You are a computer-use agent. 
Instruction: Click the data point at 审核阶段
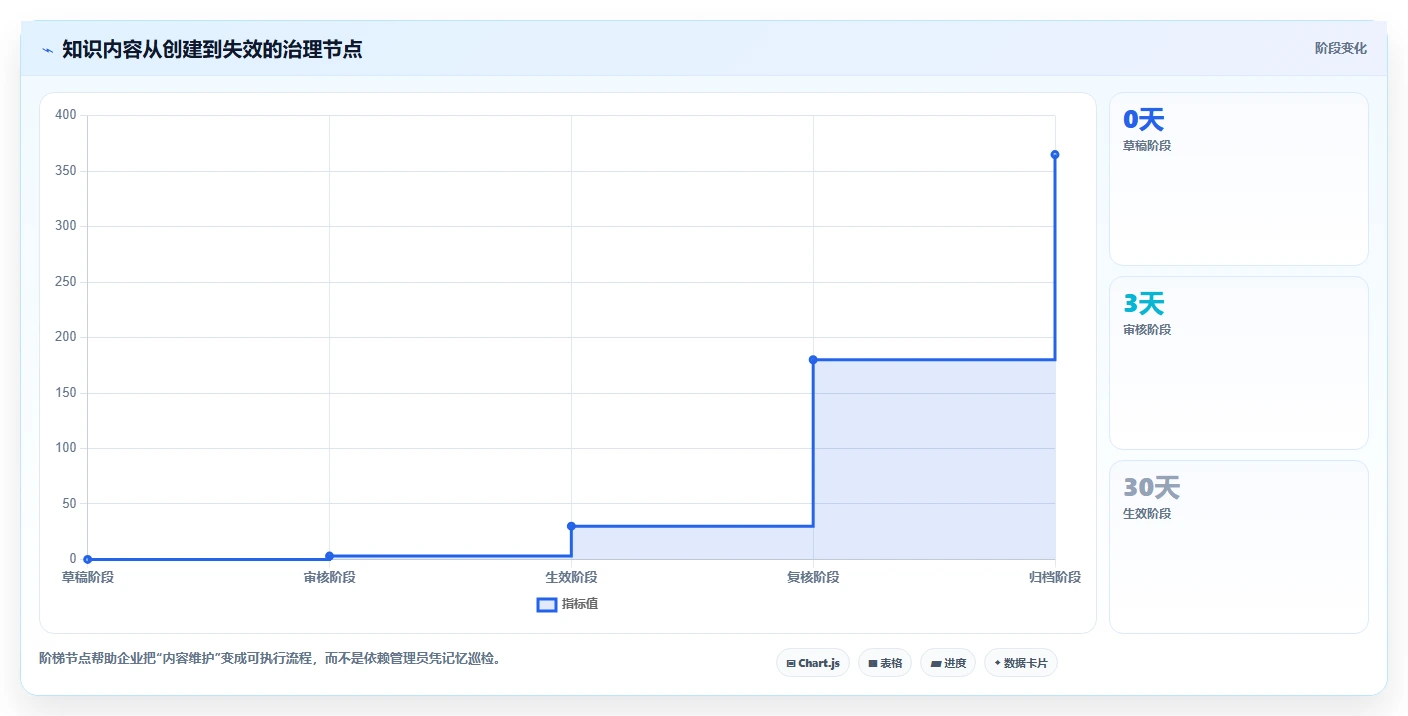[x=329, y=556]
